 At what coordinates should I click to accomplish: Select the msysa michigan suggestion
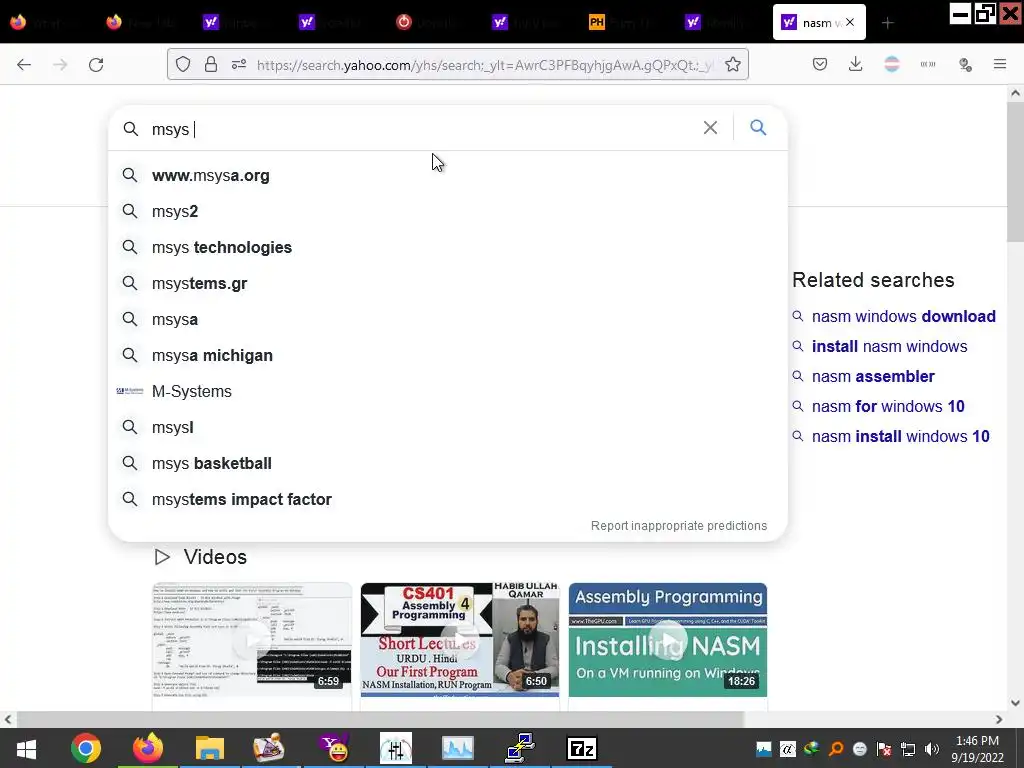pos(447,355)
